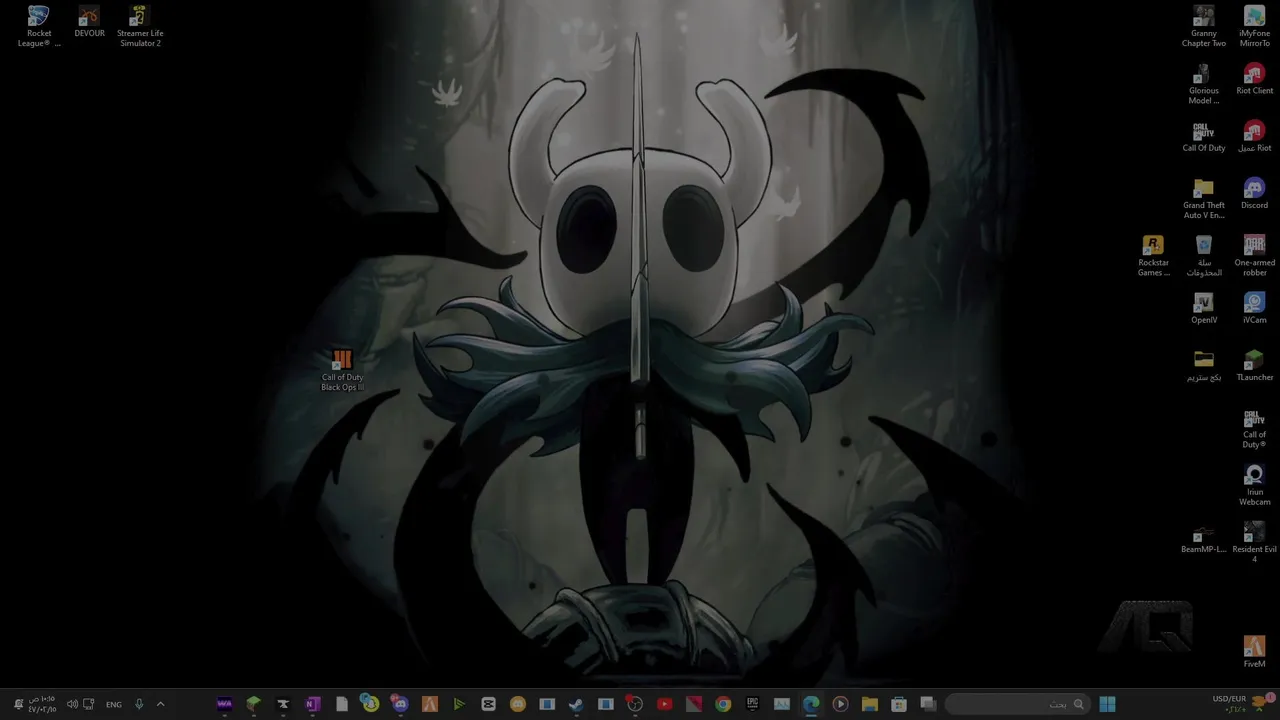This screenshot has width=1280, height=720.
Task: Open the Minecraft grass block taskbar icon
Action: (x=253, y=704)
